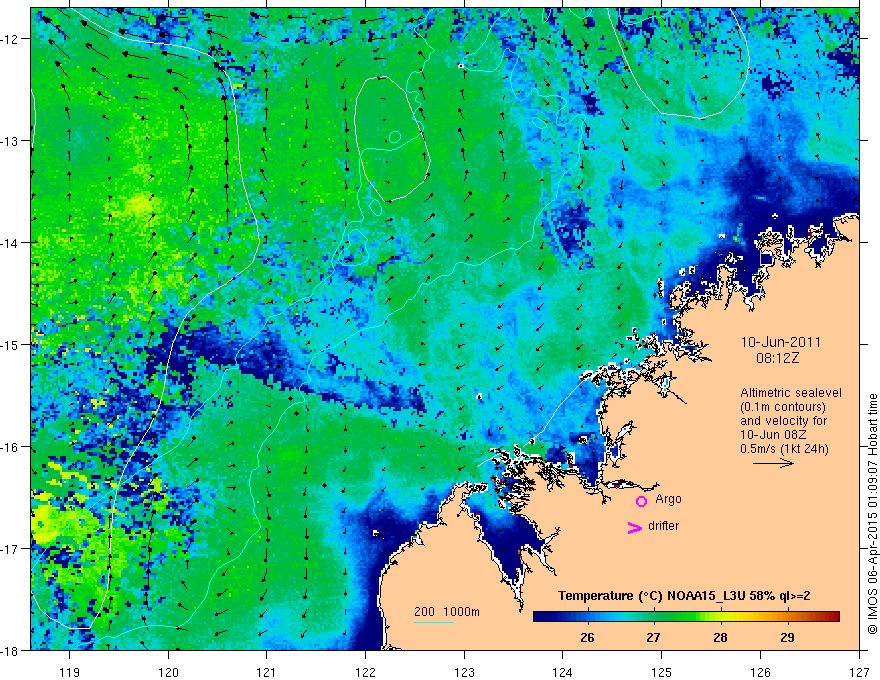880x680 pixels.
Task: Click the '27' tick label under color bar
Action: (x=653, y=637)
